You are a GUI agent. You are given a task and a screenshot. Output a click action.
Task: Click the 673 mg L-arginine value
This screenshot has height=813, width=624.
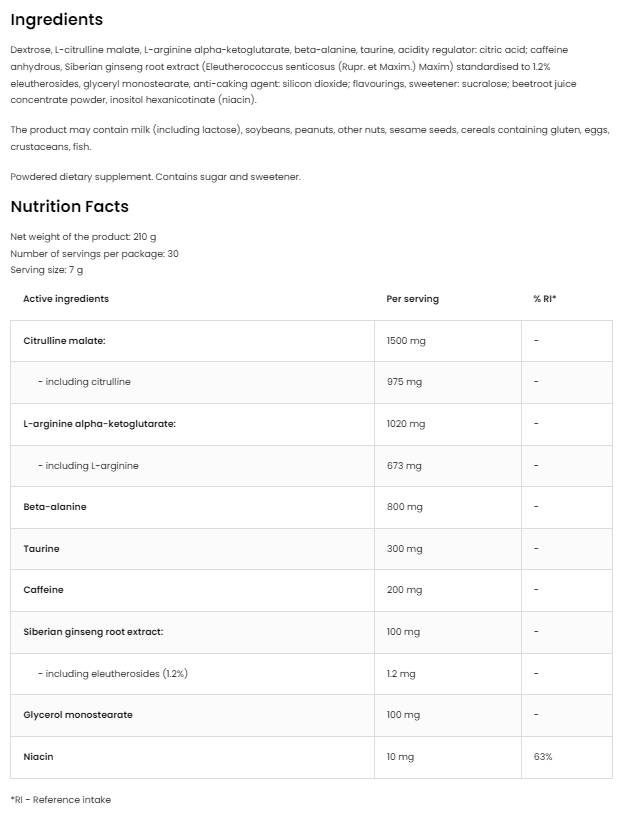coord(404,466)
